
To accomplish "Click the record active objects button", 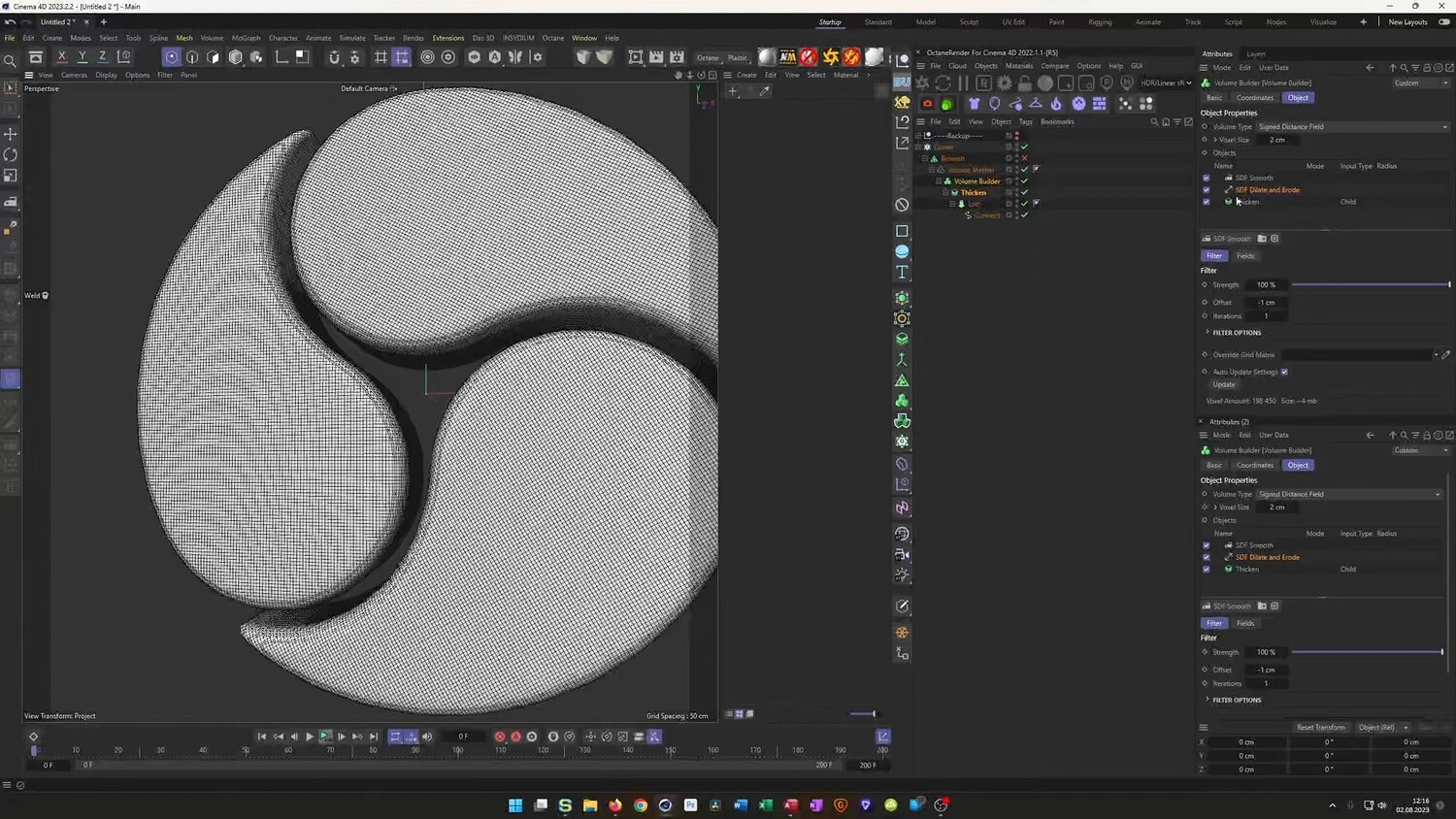I will click(x=500, y=737).
